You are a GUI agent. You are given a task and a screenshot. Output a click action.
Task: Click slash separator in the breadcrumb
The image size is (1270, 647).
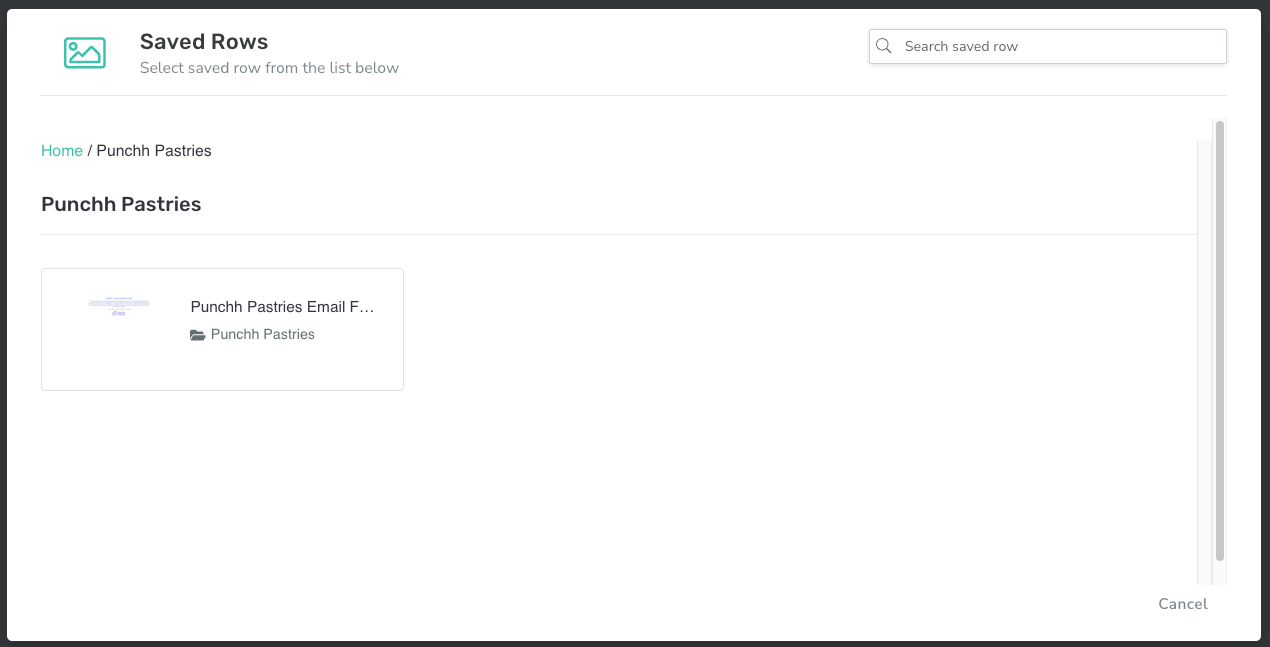90,151
